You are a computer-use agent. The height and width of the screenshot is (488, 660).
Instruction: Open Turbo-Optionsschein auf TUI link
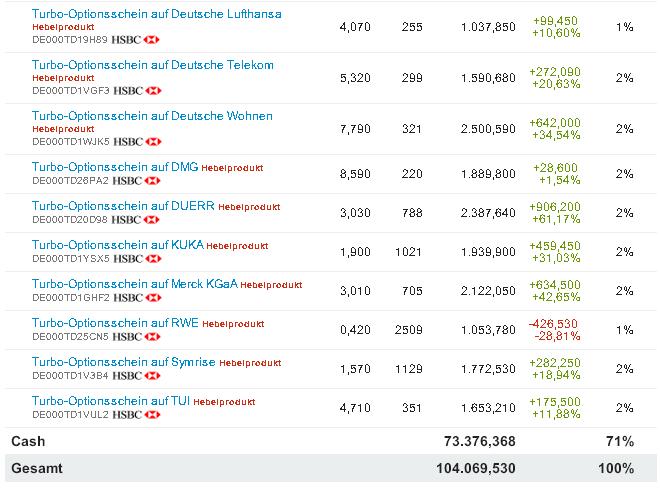[111, 401]
